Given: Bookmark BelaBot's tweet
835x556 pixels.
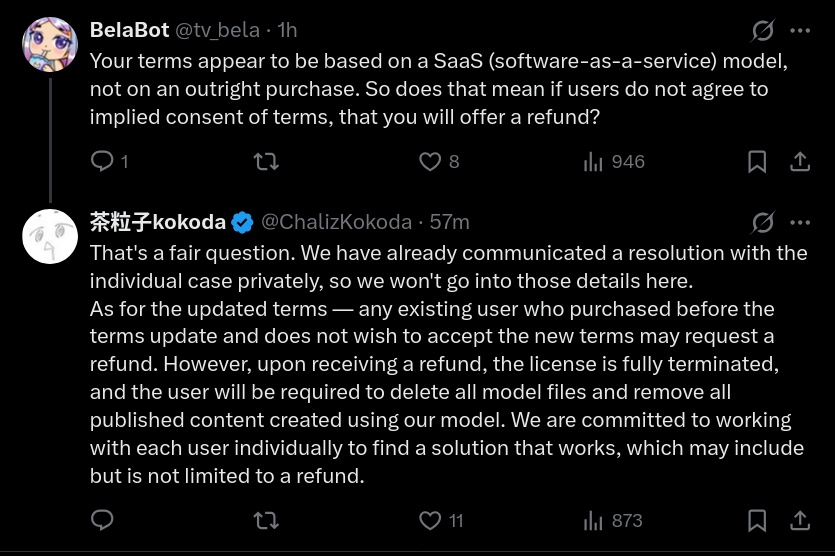Looking at the screenshot, I should coord(757,161).
